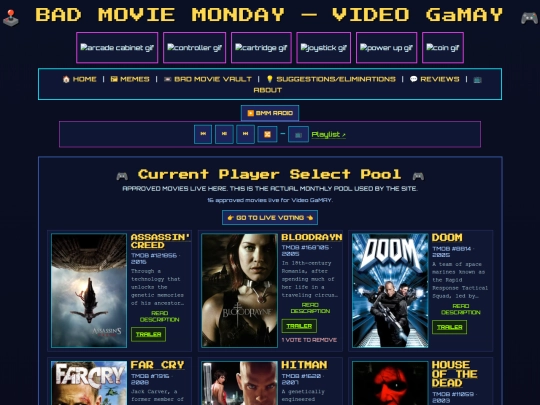The height and width of the screenshot is (405, 540).
Task: Toggle shuffle on the radio player
Action: click(267, 134)
